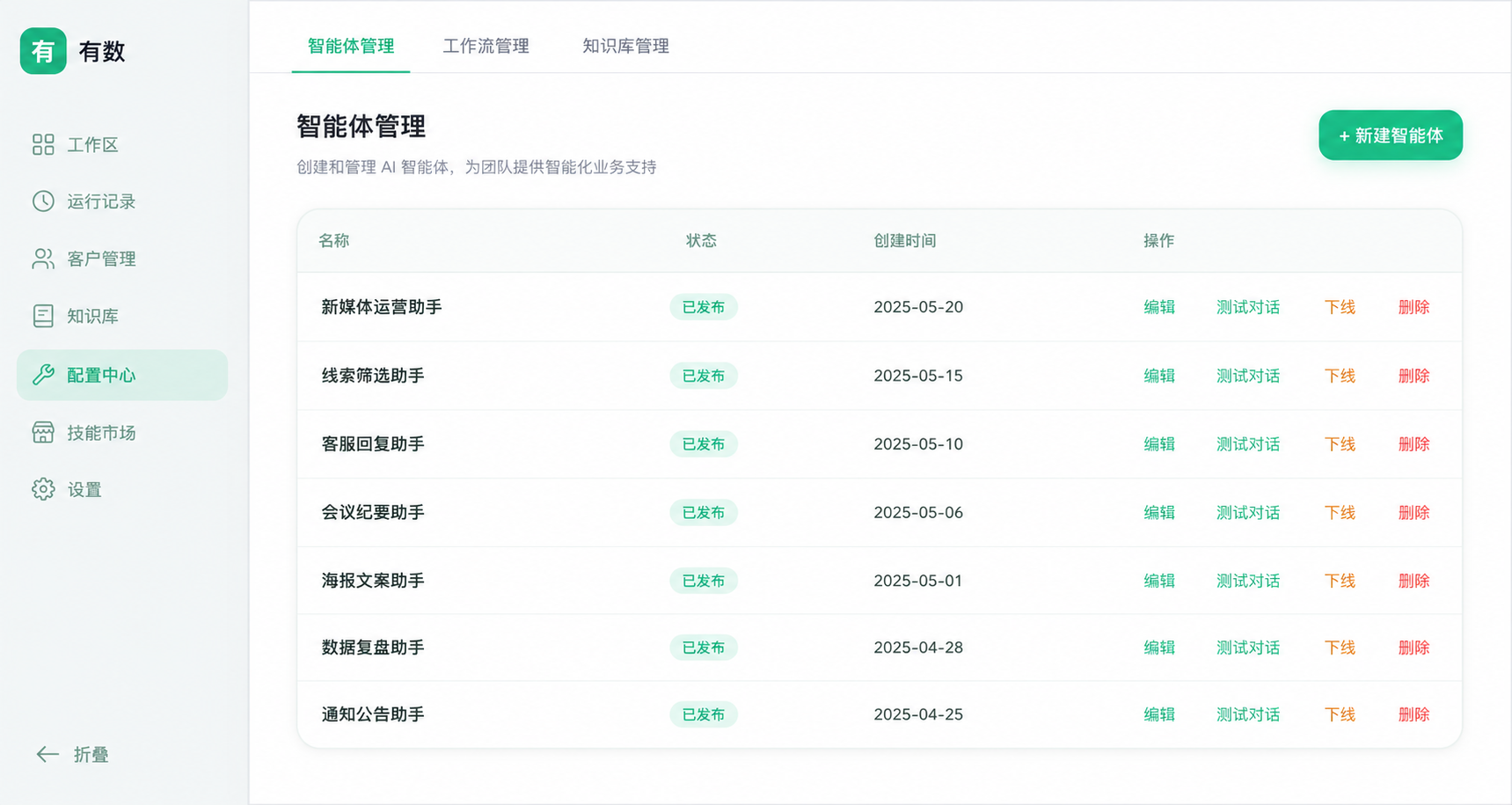Image resolution: width=1512 pixels, height=805 pixels.
Task: Switch to the 知识库管理 tab
Action: (x=625, y=46)
